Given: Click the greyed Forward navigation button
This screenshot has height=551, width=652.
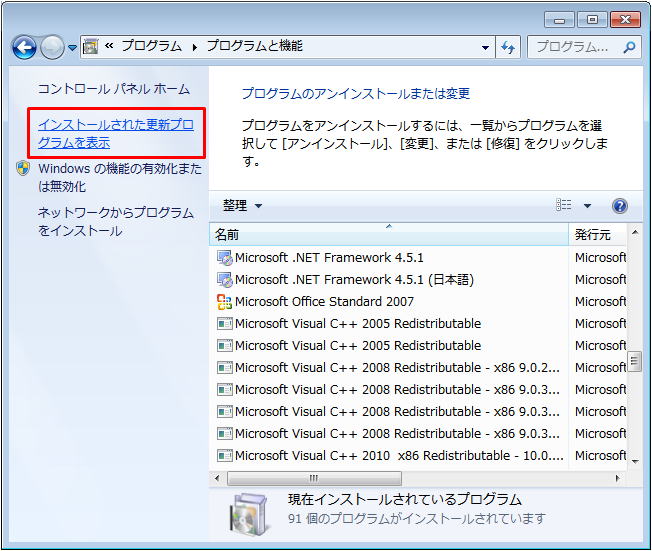Looking at the screenshot, I should point(52,47).
